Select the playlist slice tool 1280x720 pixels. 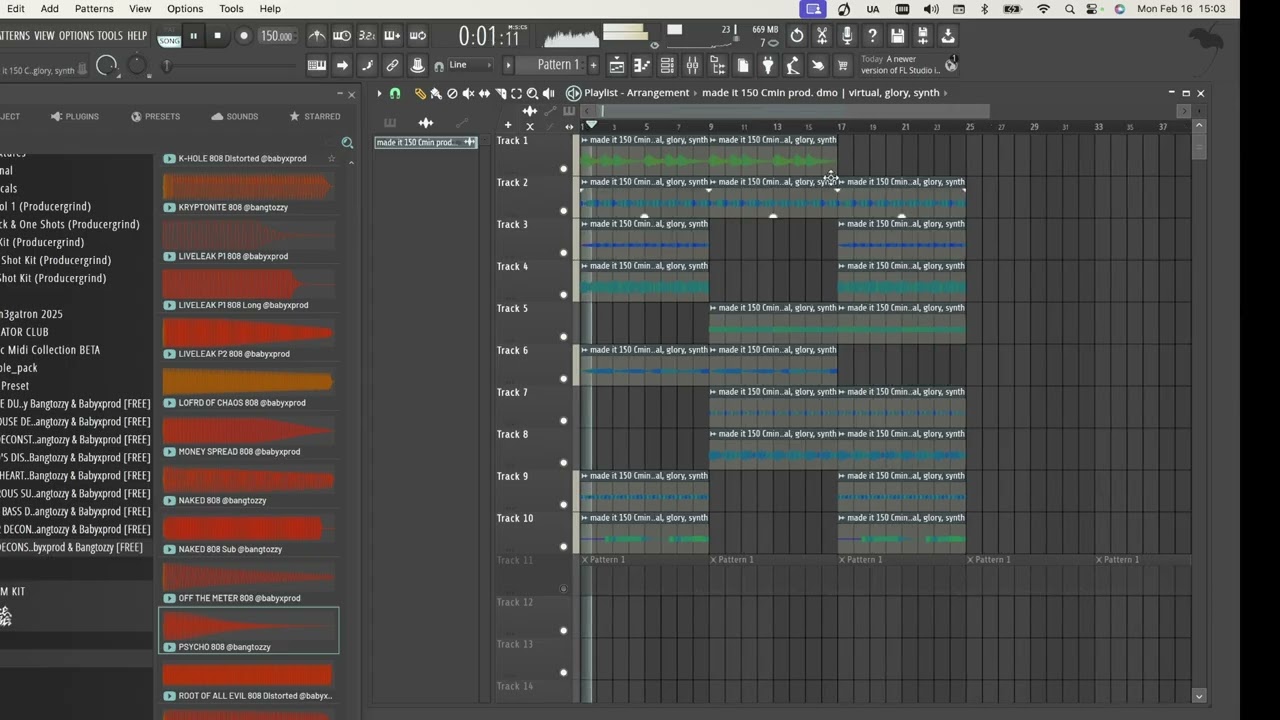500,93
